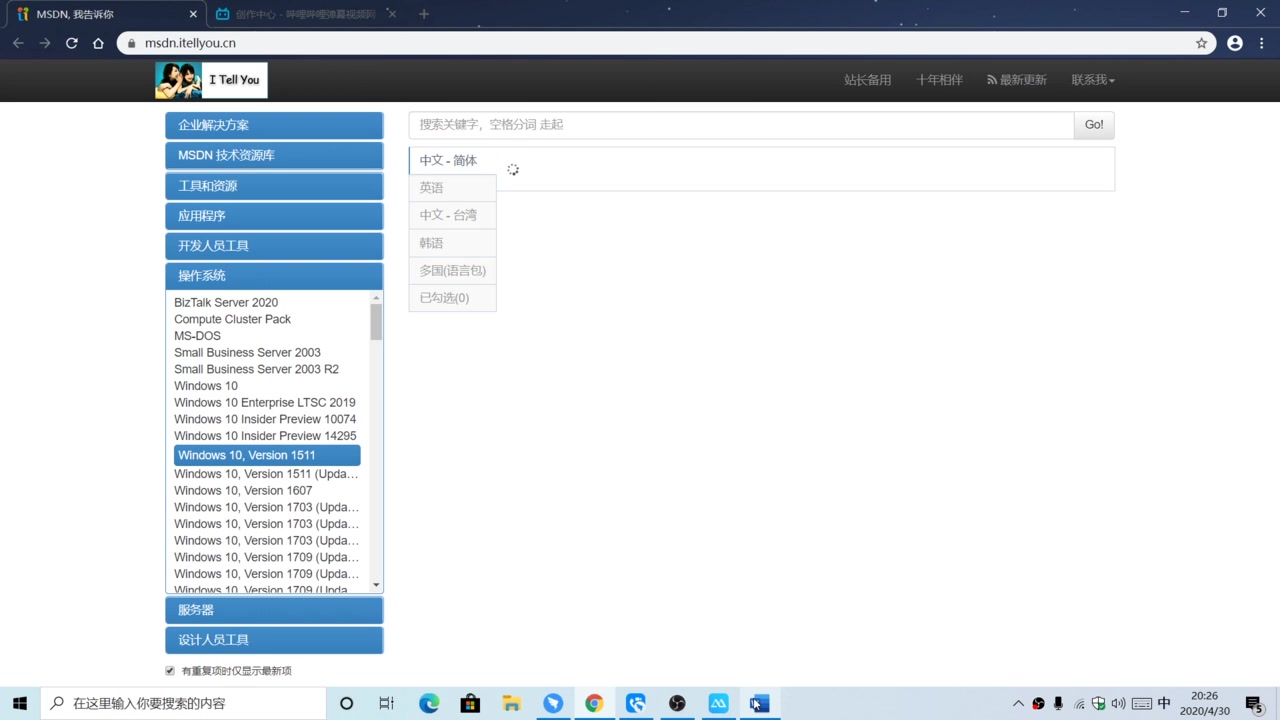Viewport: 1280px width, 720px height.
Task: Open OBS Studio from the taskbar
Action: [x=677, y=703]
